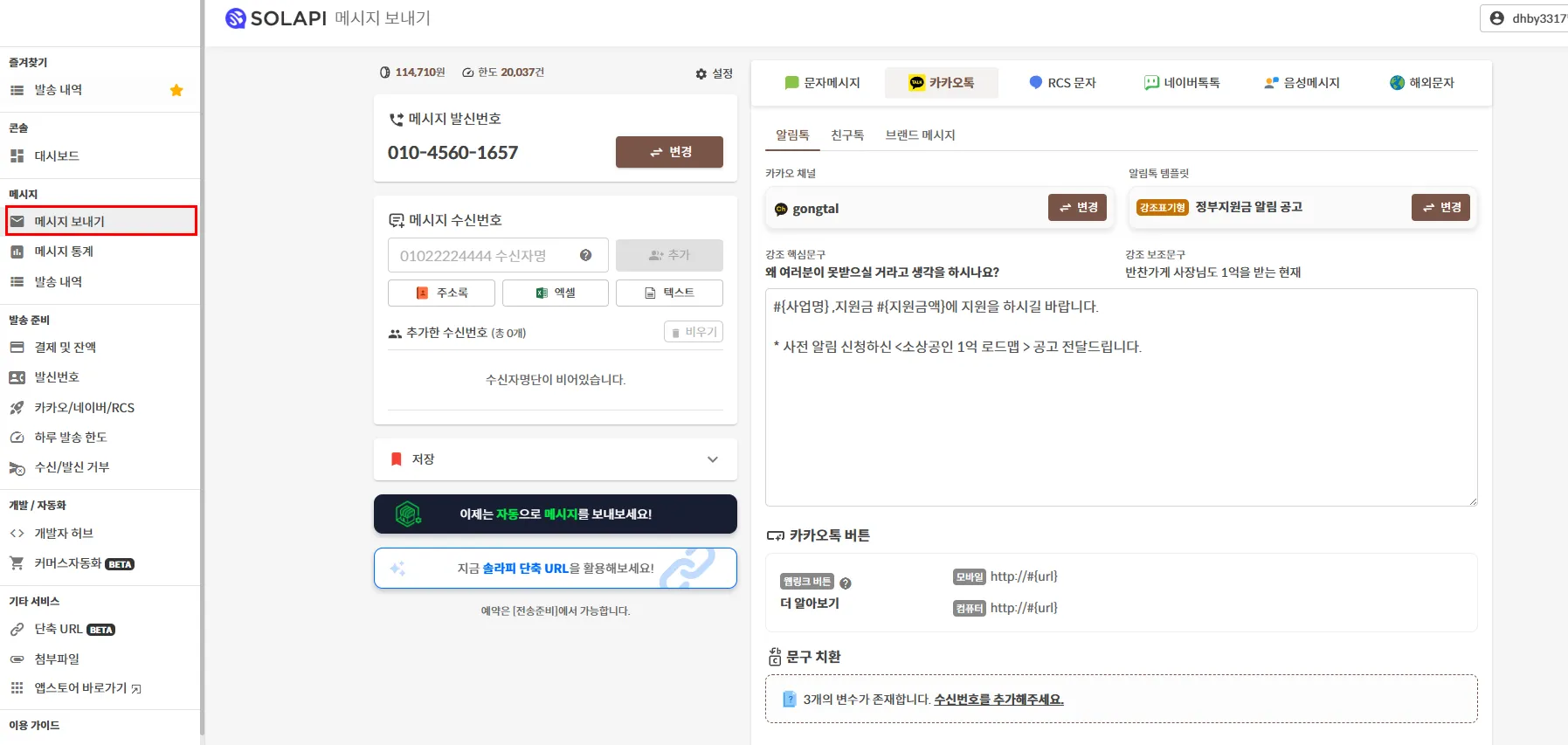
Task: Click the 웹링크 버튼 badge
Action: coord(807,582)
